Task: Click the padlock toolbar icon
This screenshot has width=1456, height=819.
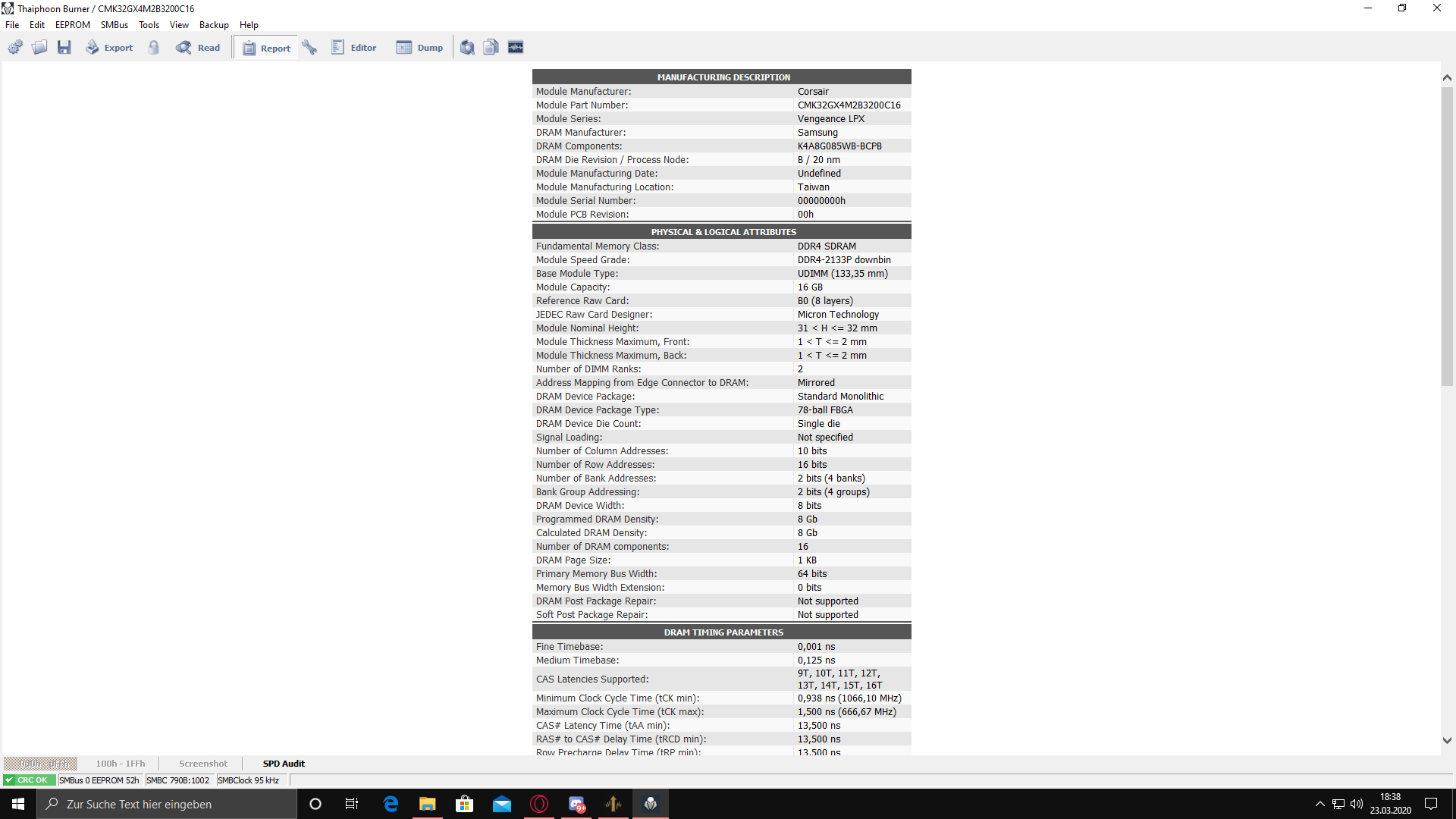Action: pos(154,48)
